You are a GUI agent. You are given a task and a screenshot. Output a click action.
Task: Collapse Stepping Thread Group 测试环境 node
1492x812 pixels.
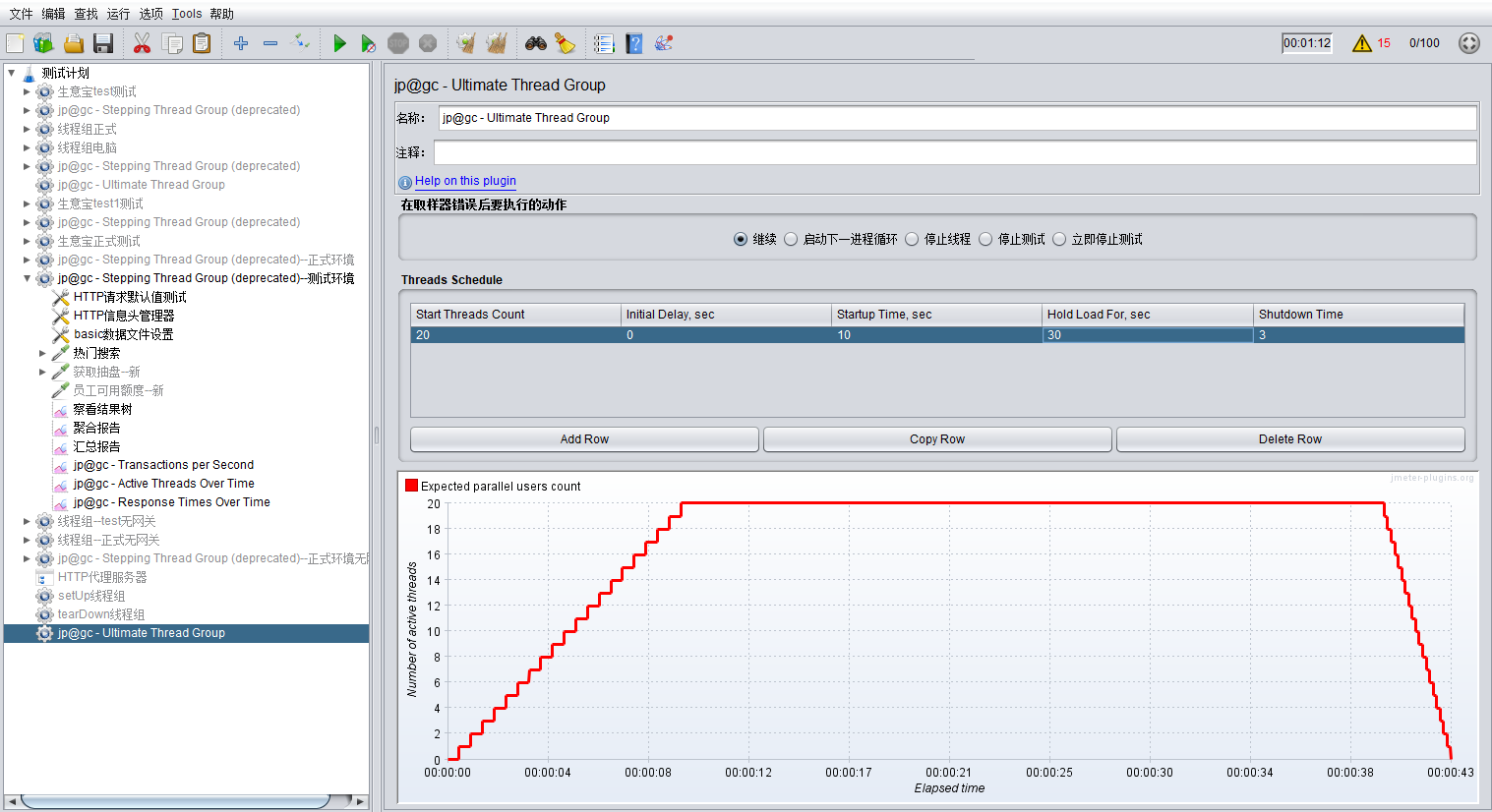point(27,278)
